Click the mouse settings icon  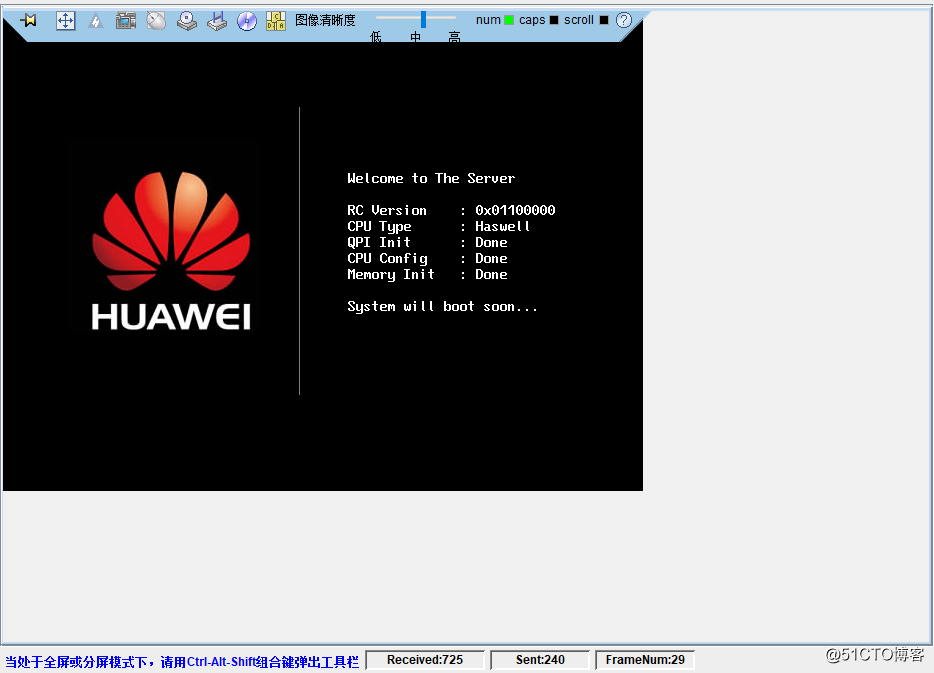[156, 21]
